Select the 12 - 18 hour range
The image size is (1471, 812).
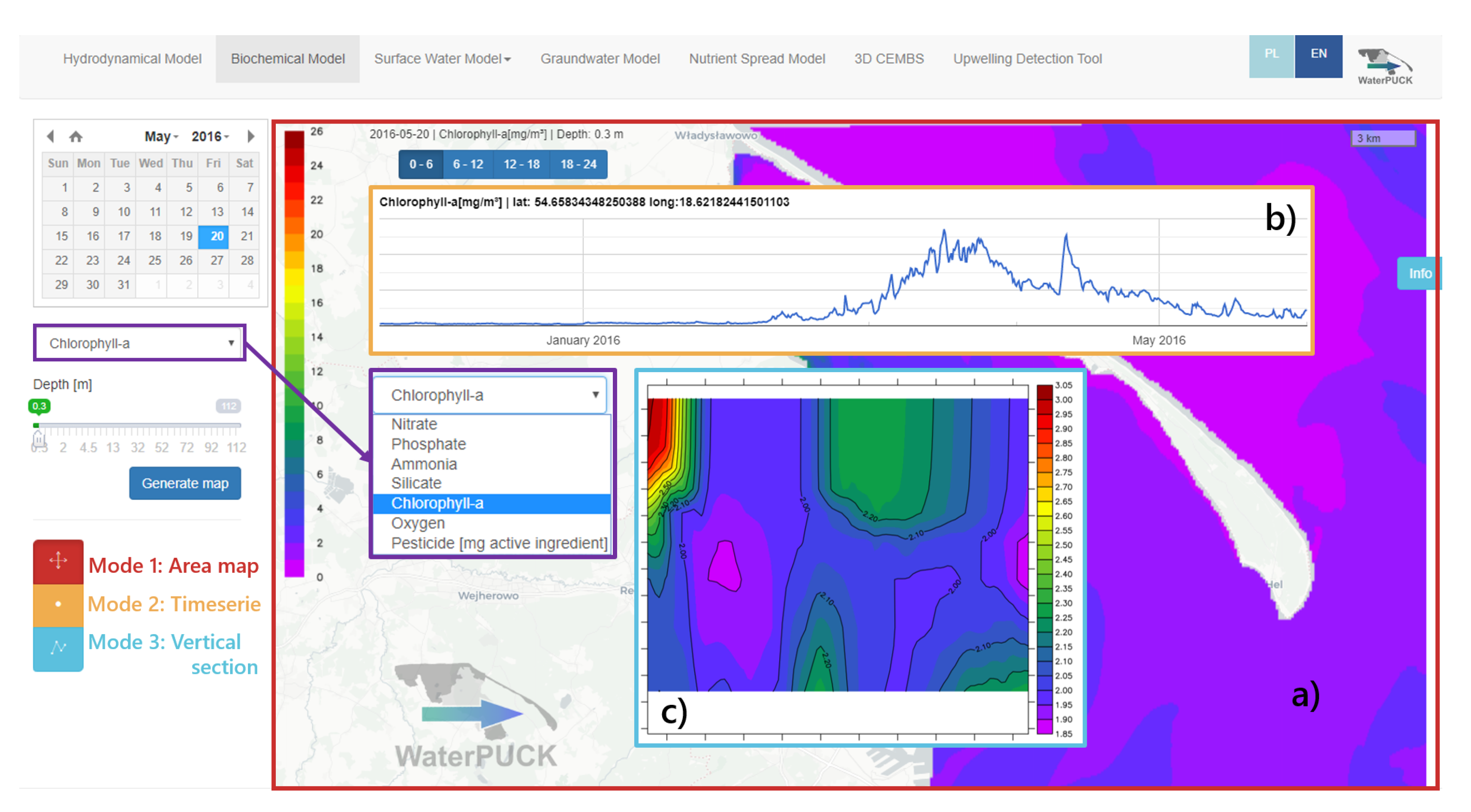pos(521,165)
